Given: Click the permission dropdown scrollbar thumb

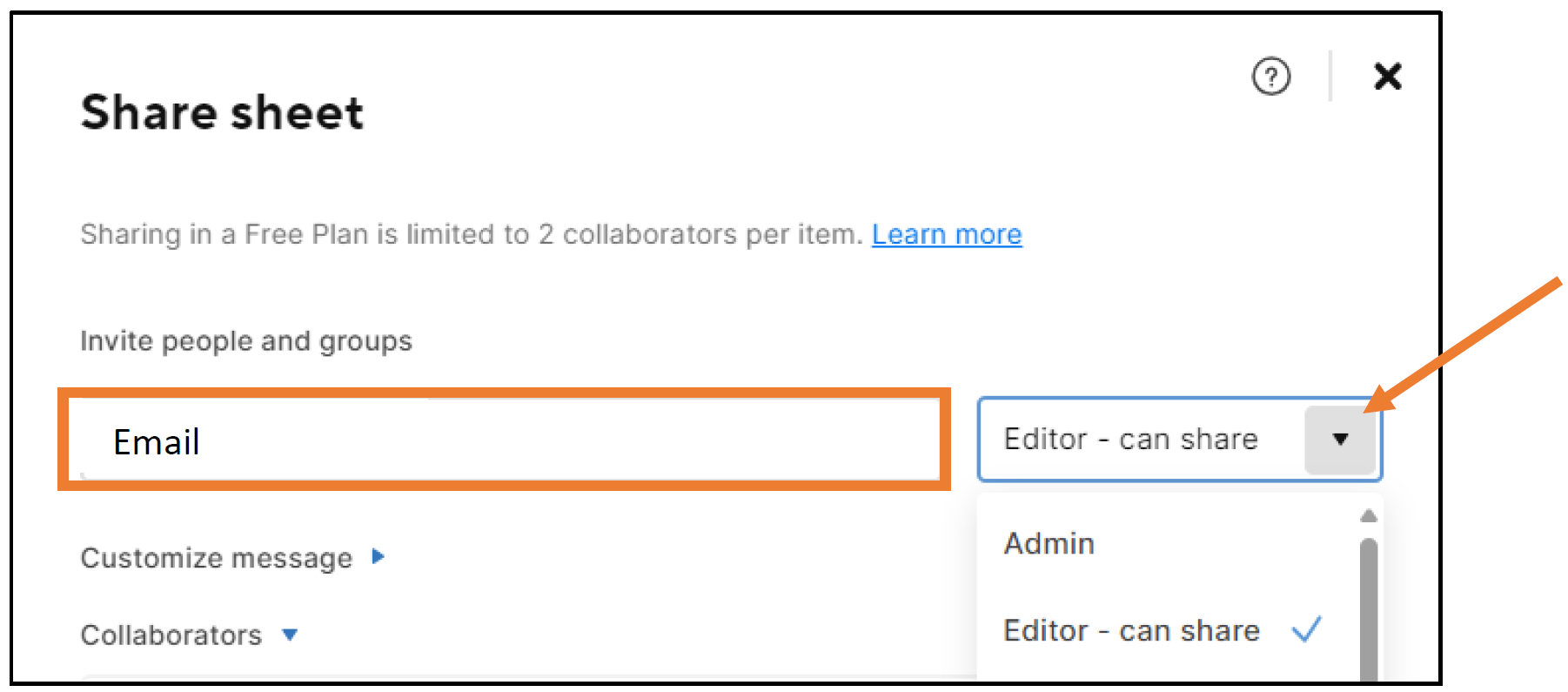Looking at the screenshot, I should click(x=1369, y=610).
